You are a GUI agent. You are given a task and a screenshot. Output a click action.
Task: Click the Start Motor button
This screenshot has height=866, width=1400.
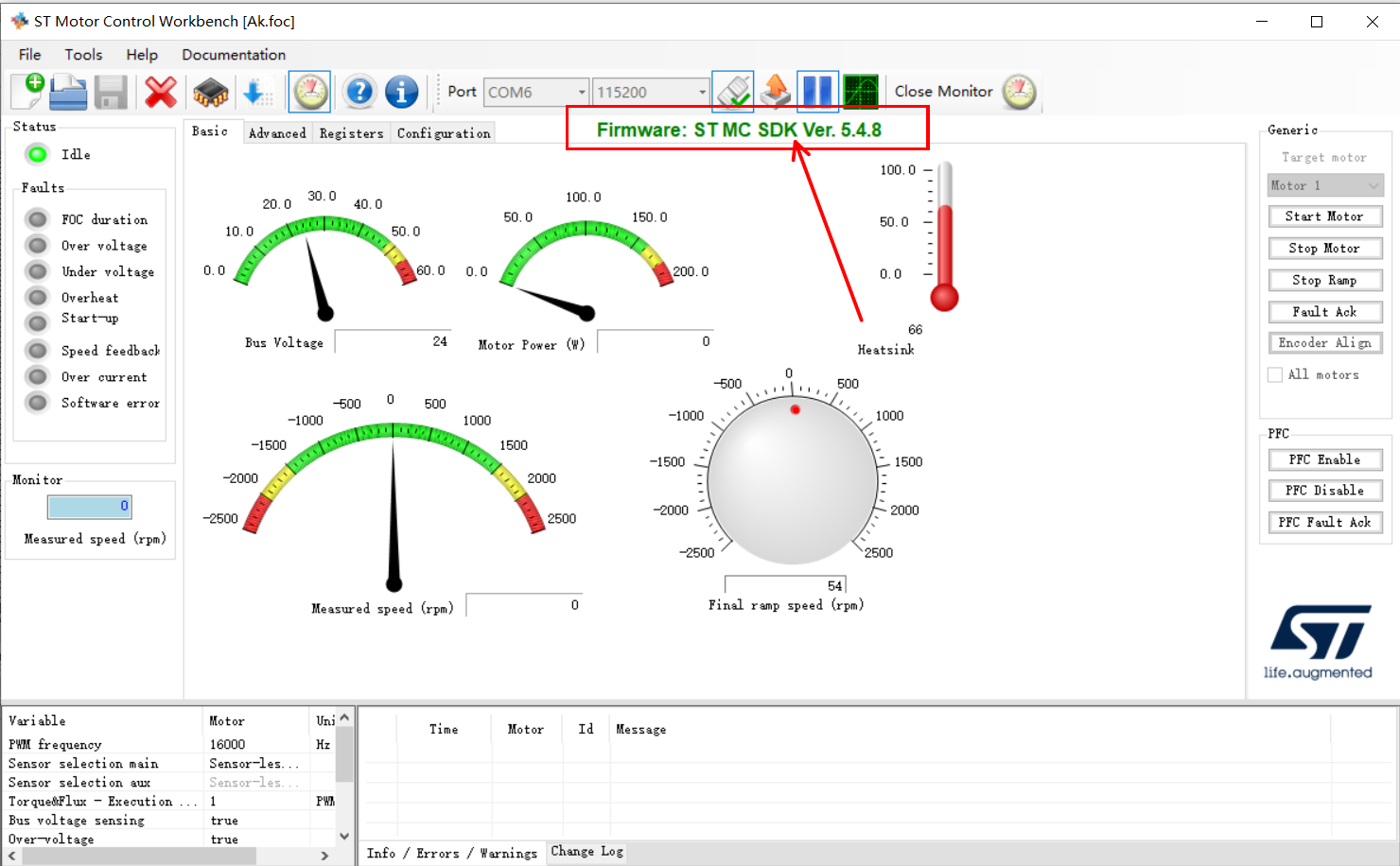1325,216
